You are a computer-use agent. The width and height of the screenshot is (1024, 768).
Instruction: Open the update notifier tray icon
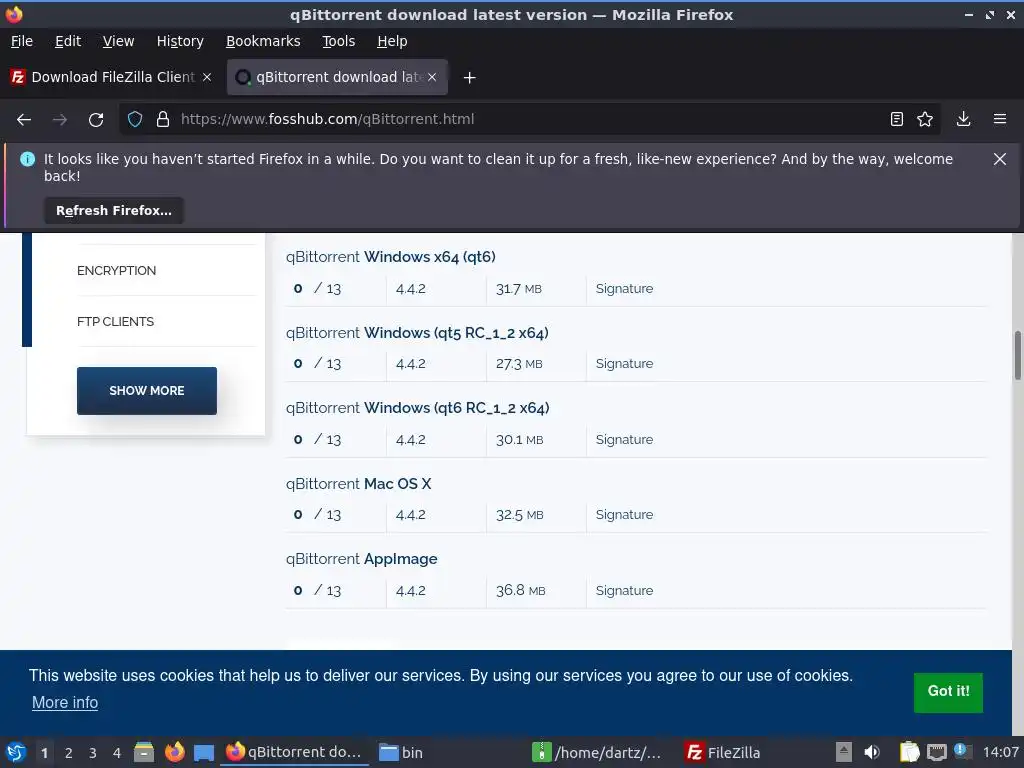(x=962, y=751)
